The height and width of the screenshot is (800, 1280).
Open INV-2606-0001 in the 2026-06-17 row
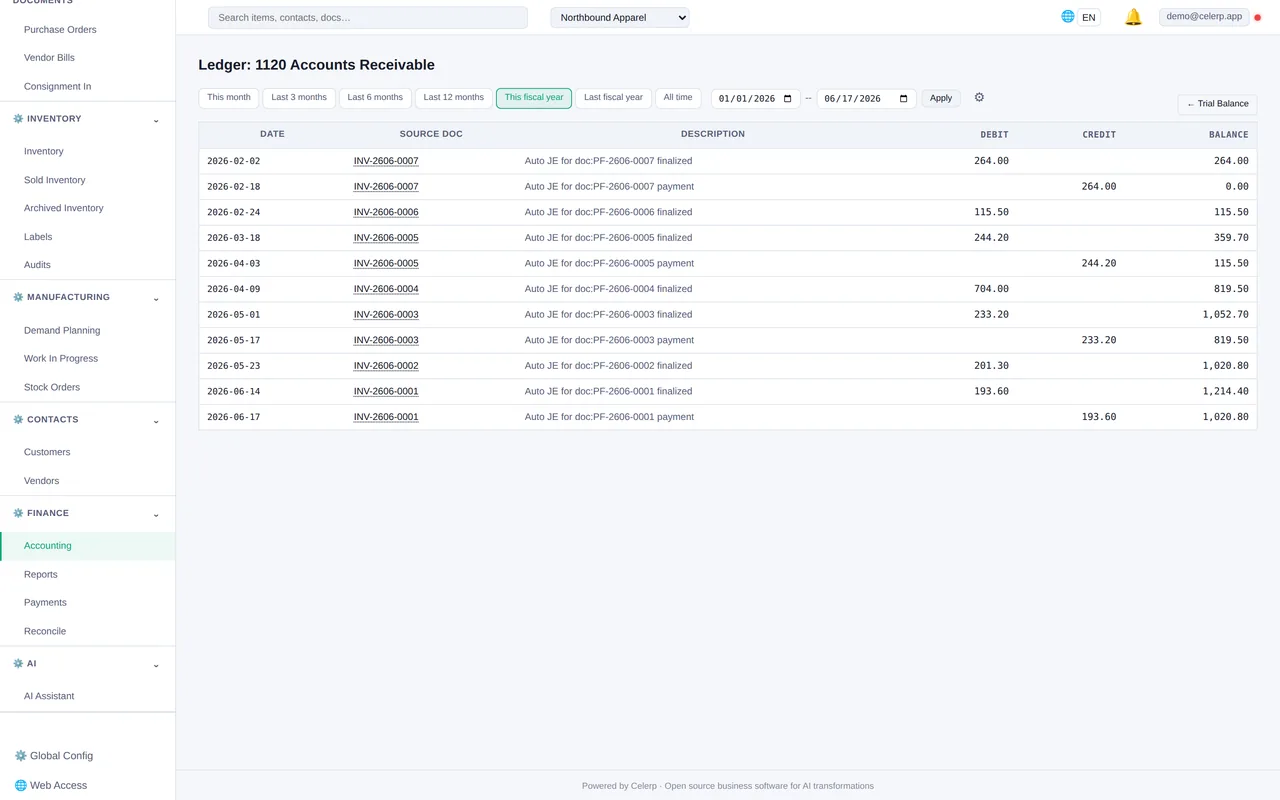pos(386,417)
